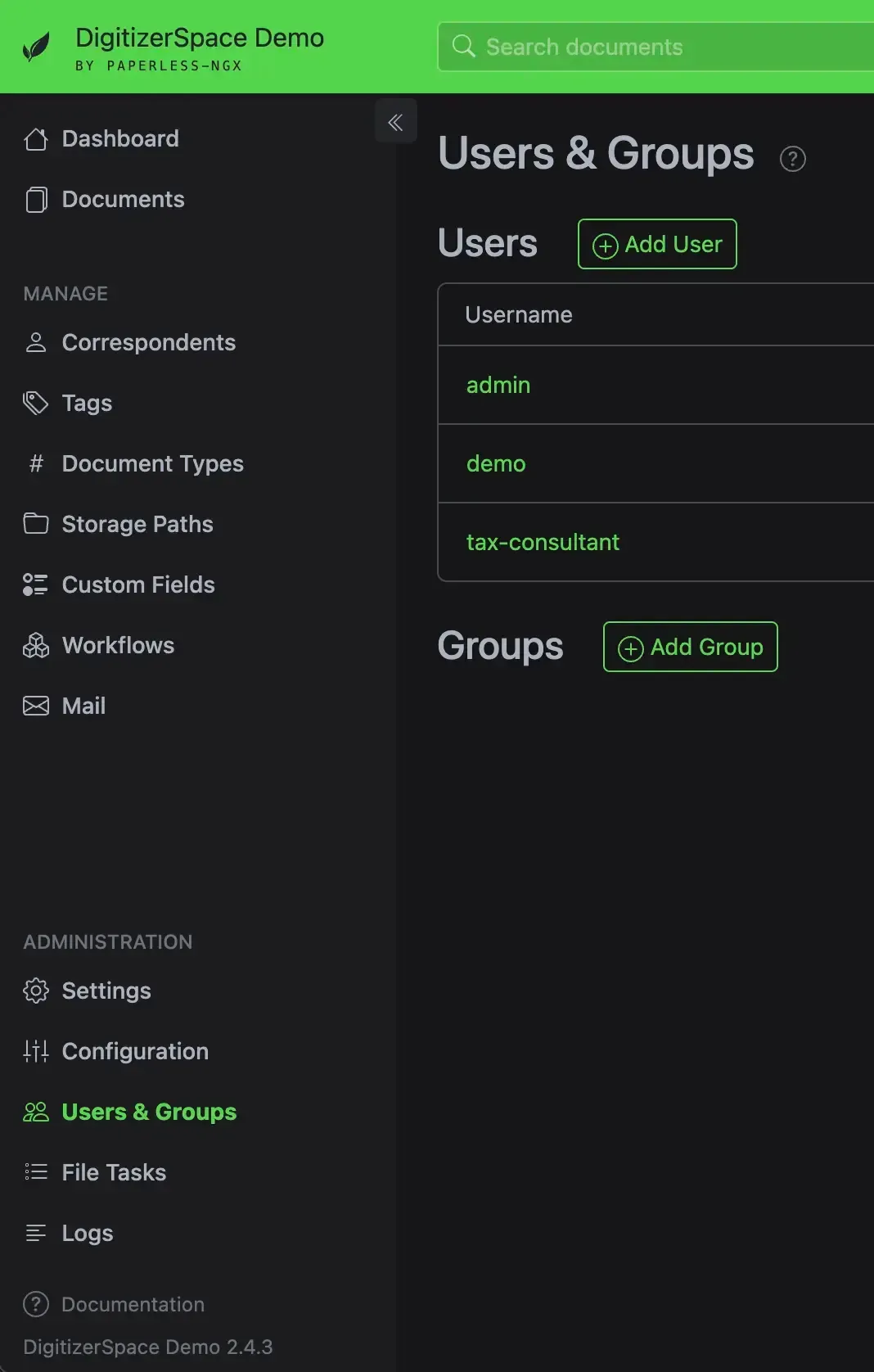Click the Tags label icon

click(36, 403)
